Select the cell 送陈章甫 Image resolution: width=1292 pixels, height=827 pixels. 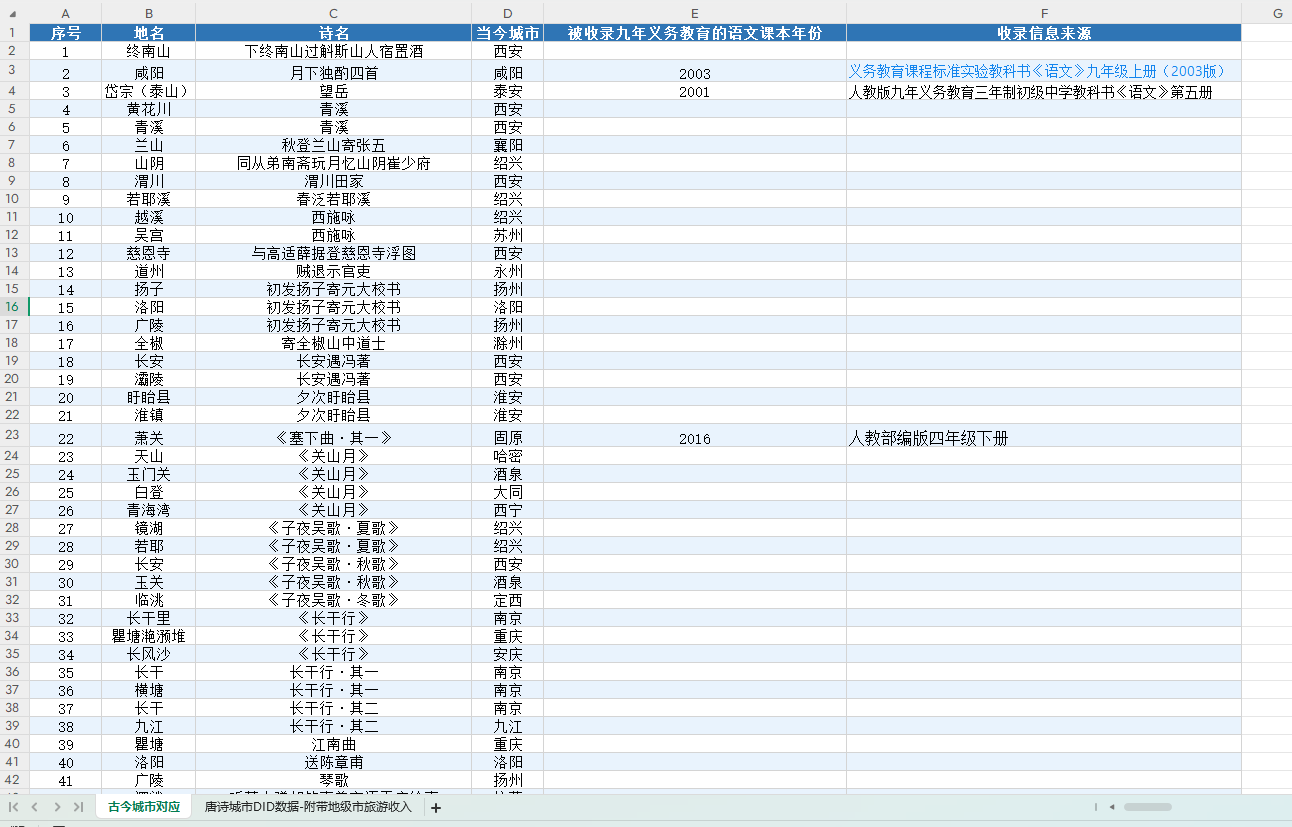click(x=334, y=762)
